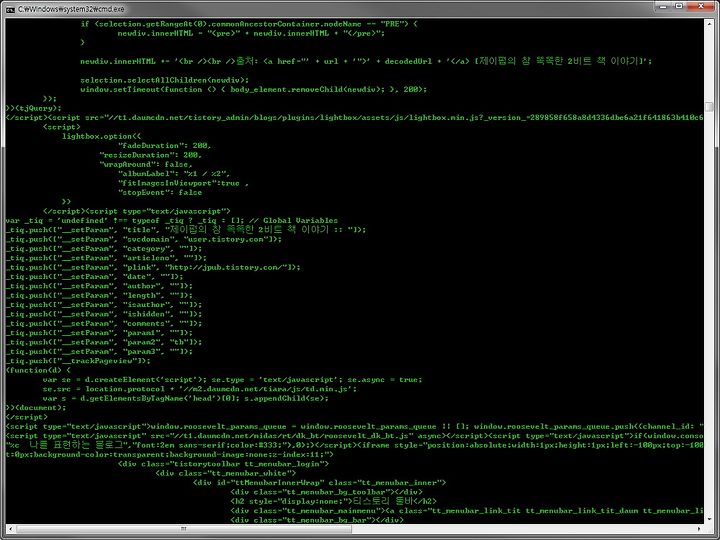
Task: Click the d.getElementsByTagName('head') line
Action: [x=186, y=398]
